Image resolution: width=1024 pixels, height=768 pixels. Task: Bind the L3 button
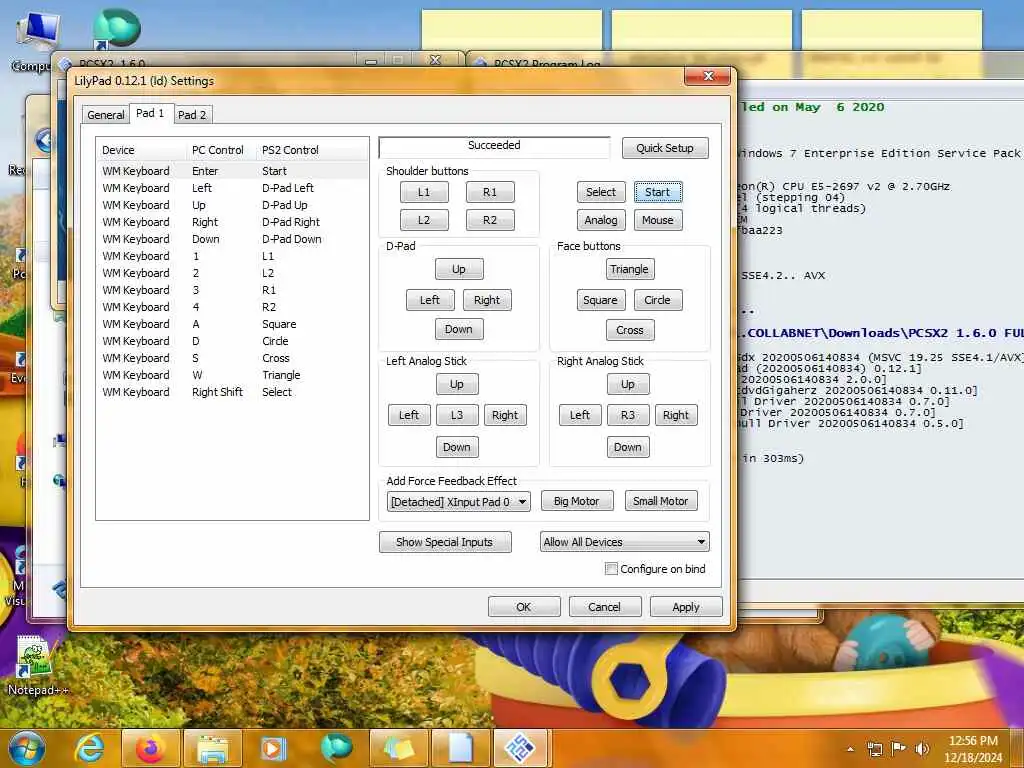click(x=457, y=415)
